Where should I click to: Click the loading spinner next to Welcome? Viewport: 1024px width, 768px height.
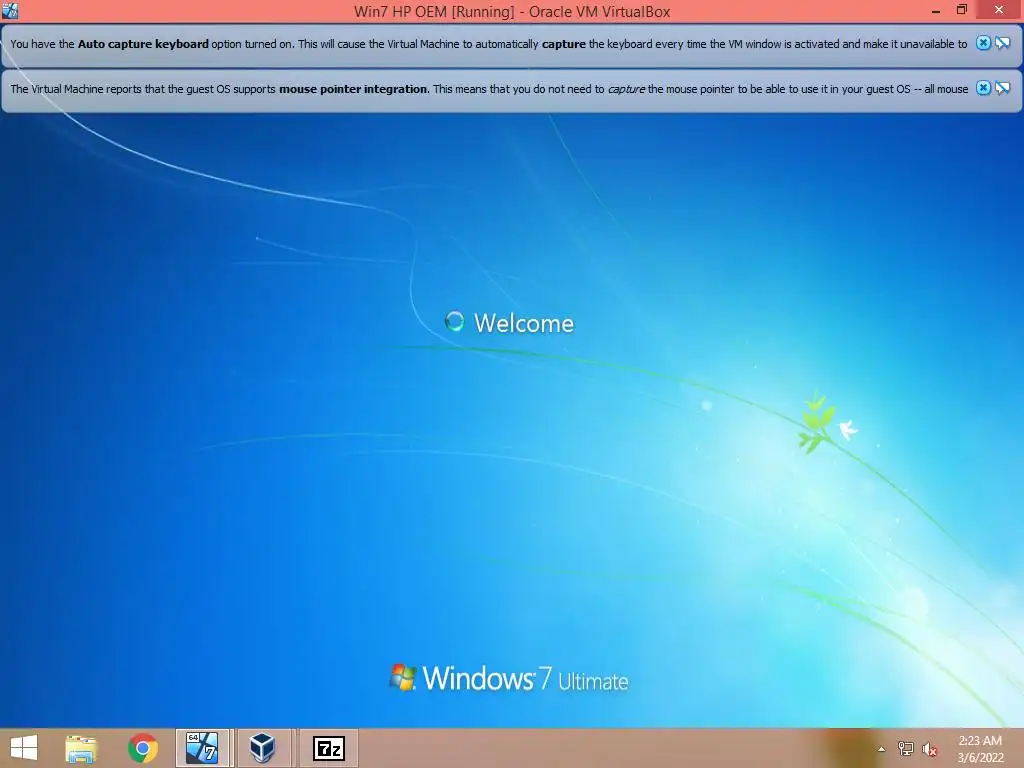455,321
